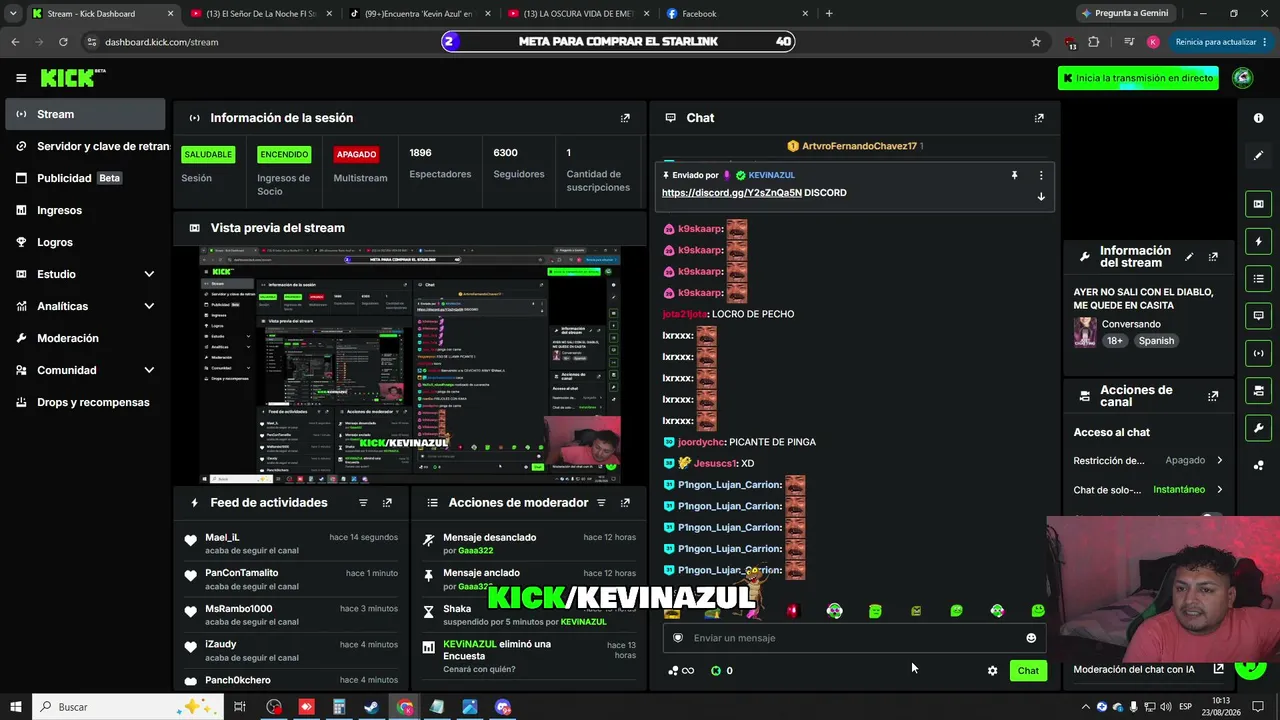Open the Chat de solo setting chevron
Viewport: 1280px width, 720px height.
click(1219, 490)
